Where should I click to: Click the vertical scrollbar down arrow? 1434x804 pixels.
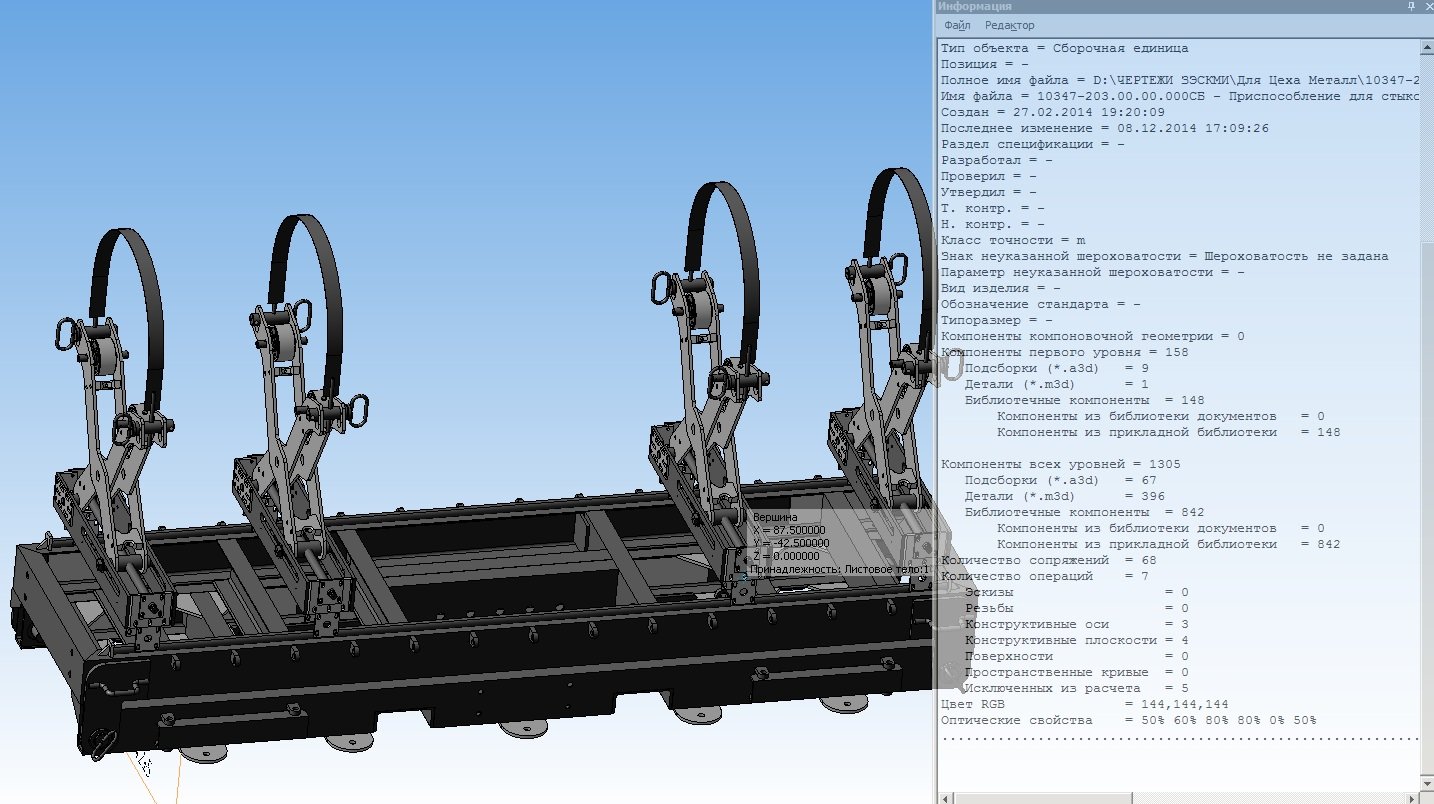tap(1427, 781)
